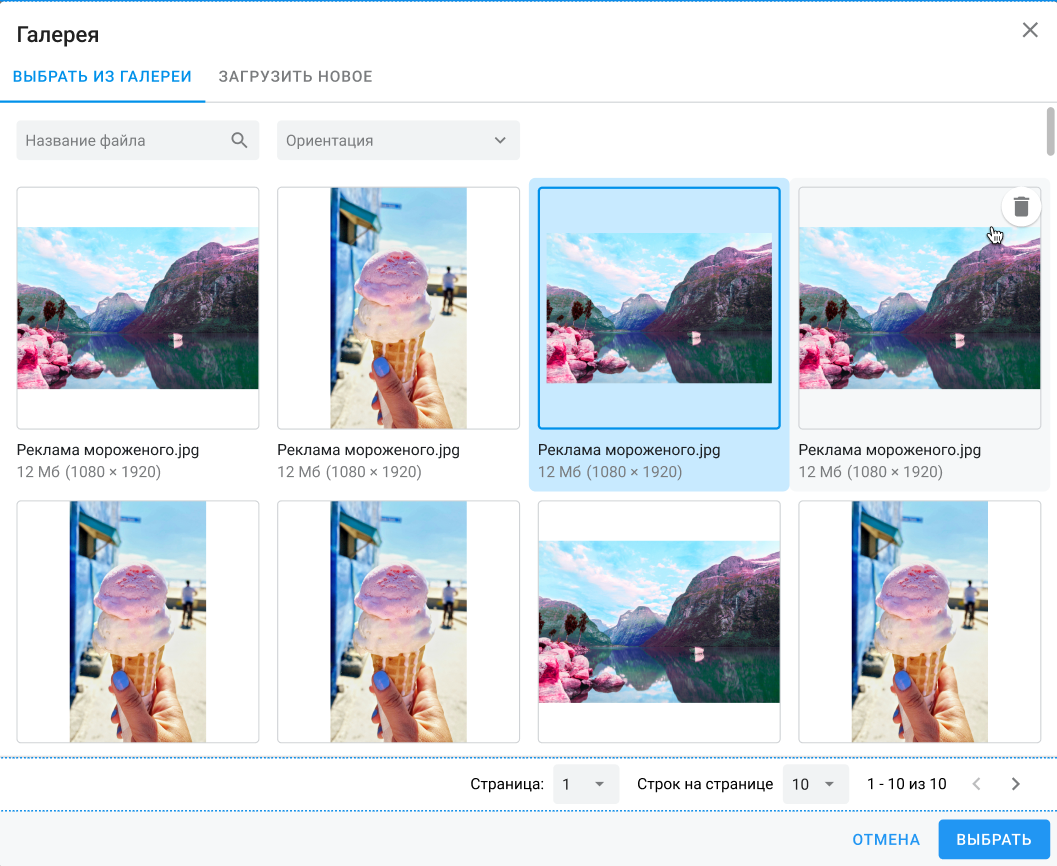1057x866 pixels.
Task: Click the gallery vertical scrollbar
Action: (x=1050, y=131)
